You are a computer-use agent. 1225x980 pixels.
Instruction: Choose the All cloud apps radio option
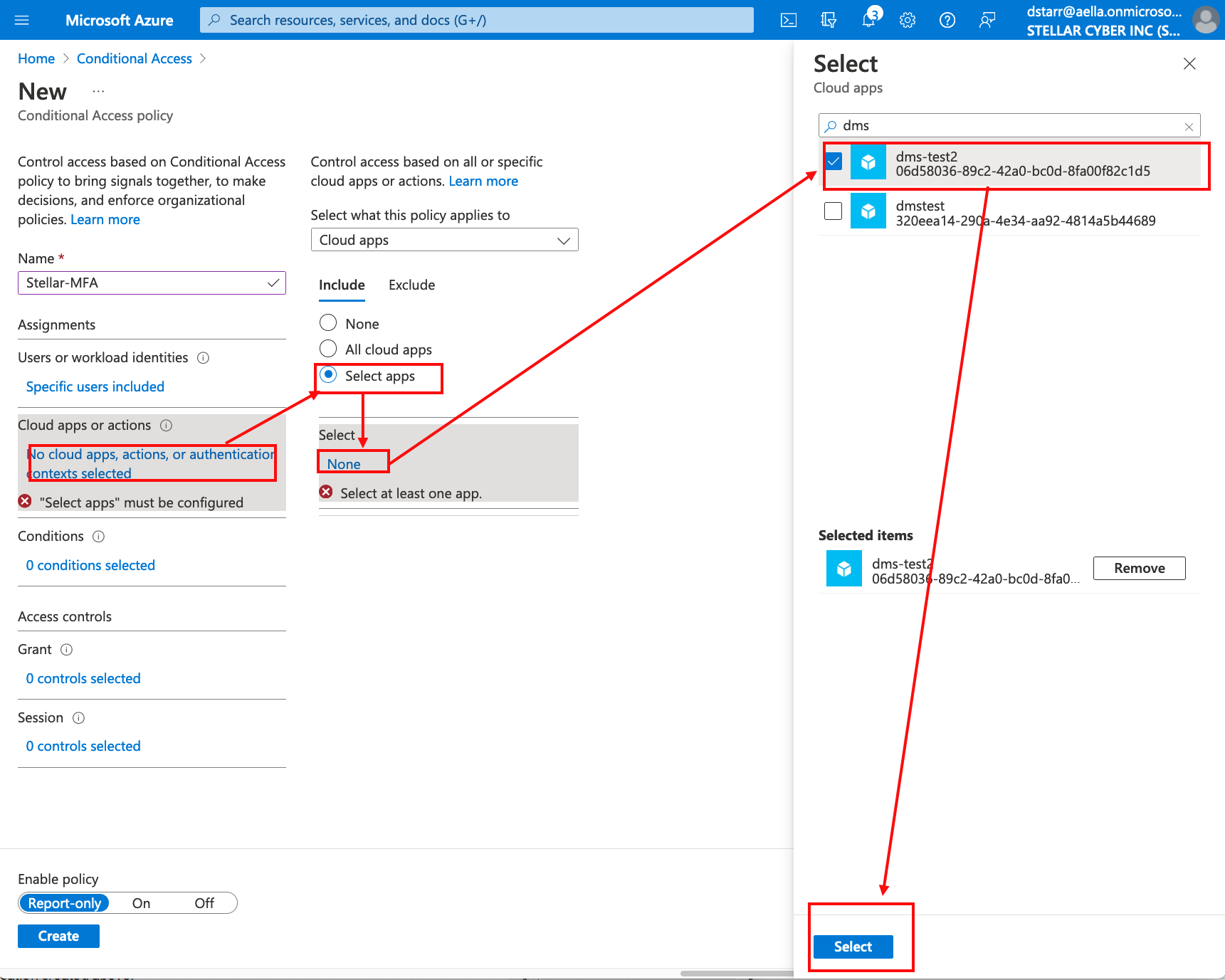pyautogui.click(x=328, y=349)
